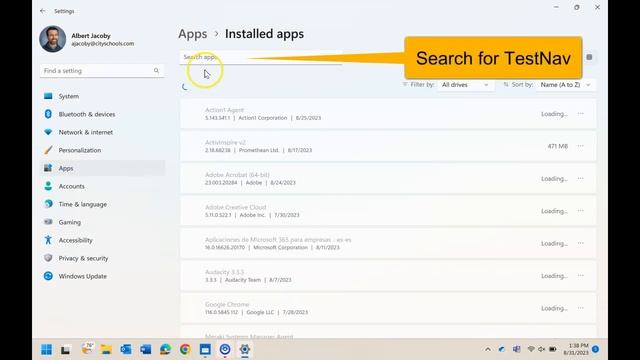Select Network & internet in the sidebar
The image size is (640, 360).
click(x=102, y=132)
